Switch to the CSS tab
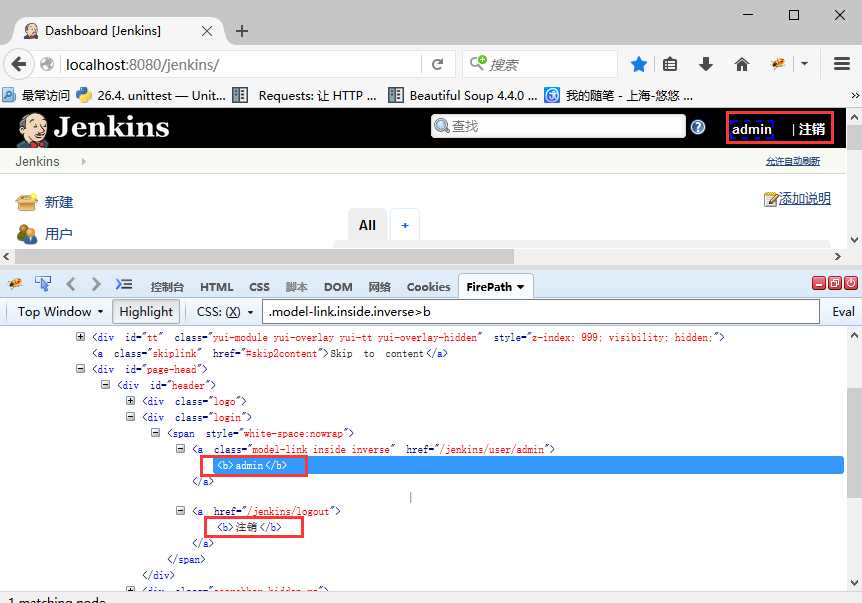The width and height of the screenshot is (862, 603). point(259,287)
